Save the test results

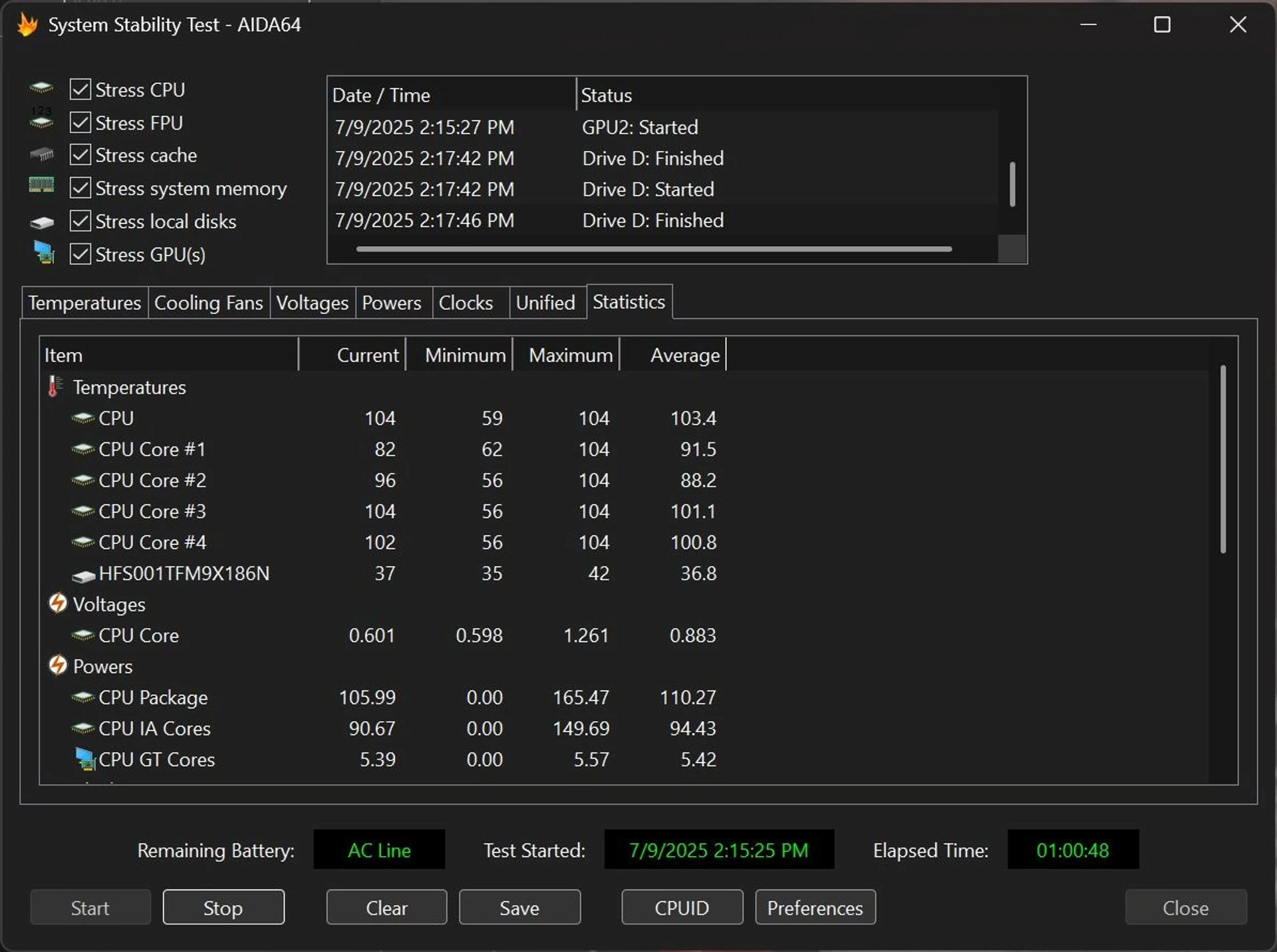click(519, 907)
